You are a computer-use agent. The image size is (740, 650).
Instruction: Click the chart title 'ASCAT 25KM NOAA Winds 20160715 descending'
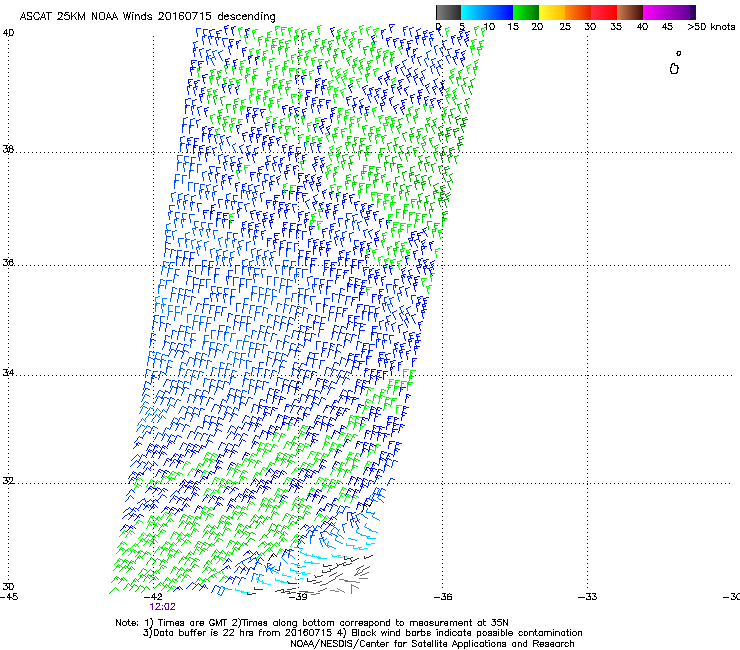(147, 16)
